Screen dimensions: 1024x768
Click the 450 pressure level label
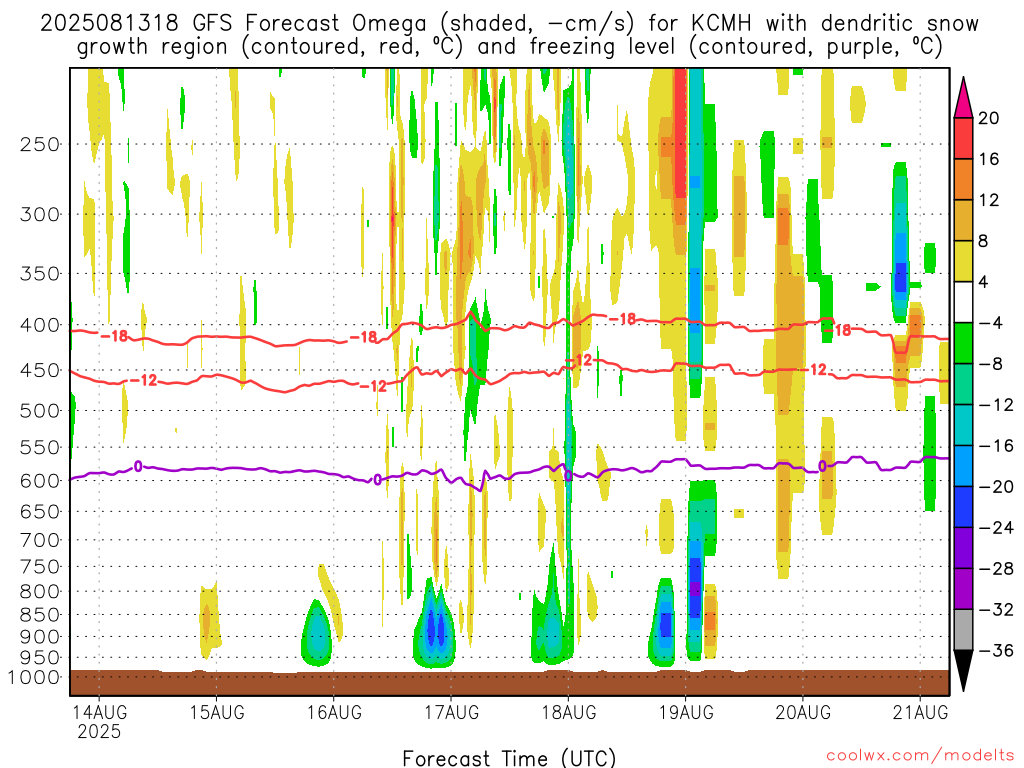[40, 370]
